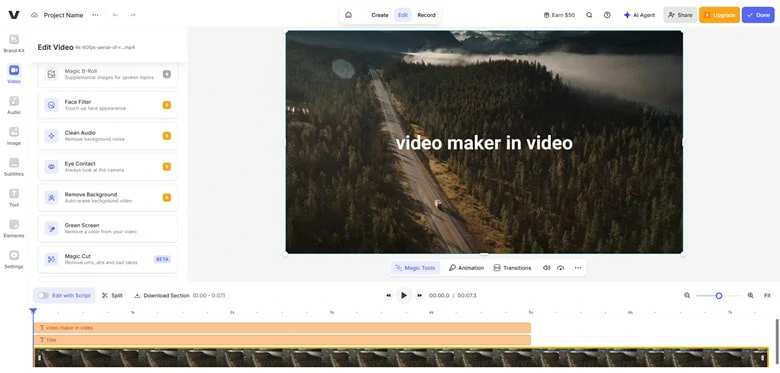Click the blue timeline playhead marker
Viewport: 780px width, 373px height.
point(33,311)
